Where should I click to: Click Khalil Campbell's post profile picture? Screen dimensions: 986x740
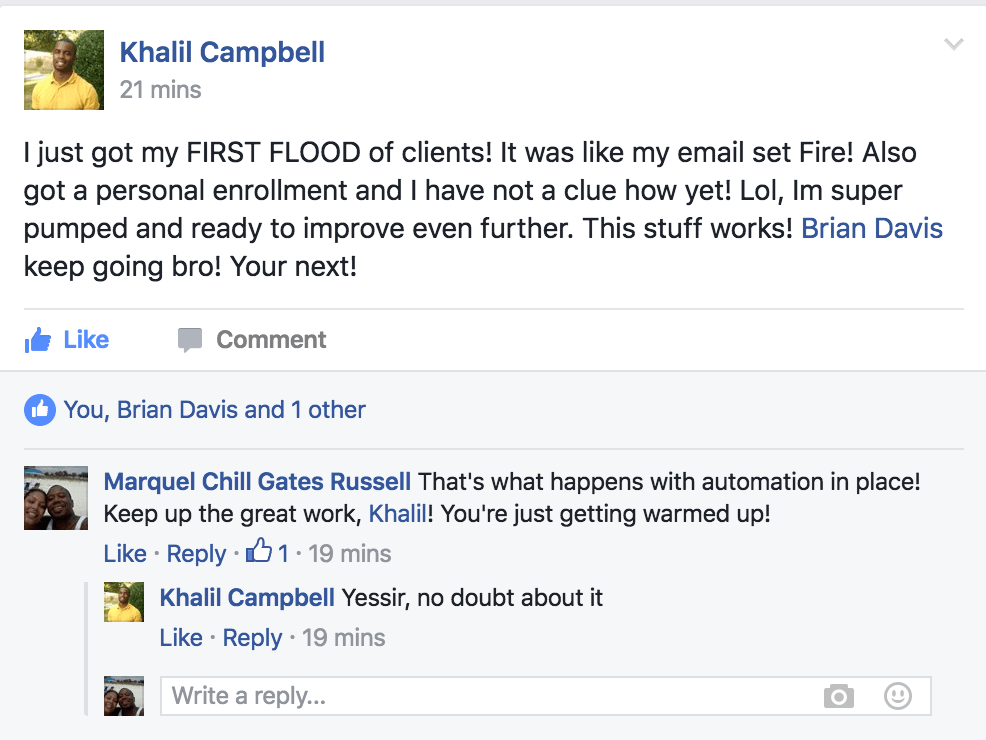point(63,69)
